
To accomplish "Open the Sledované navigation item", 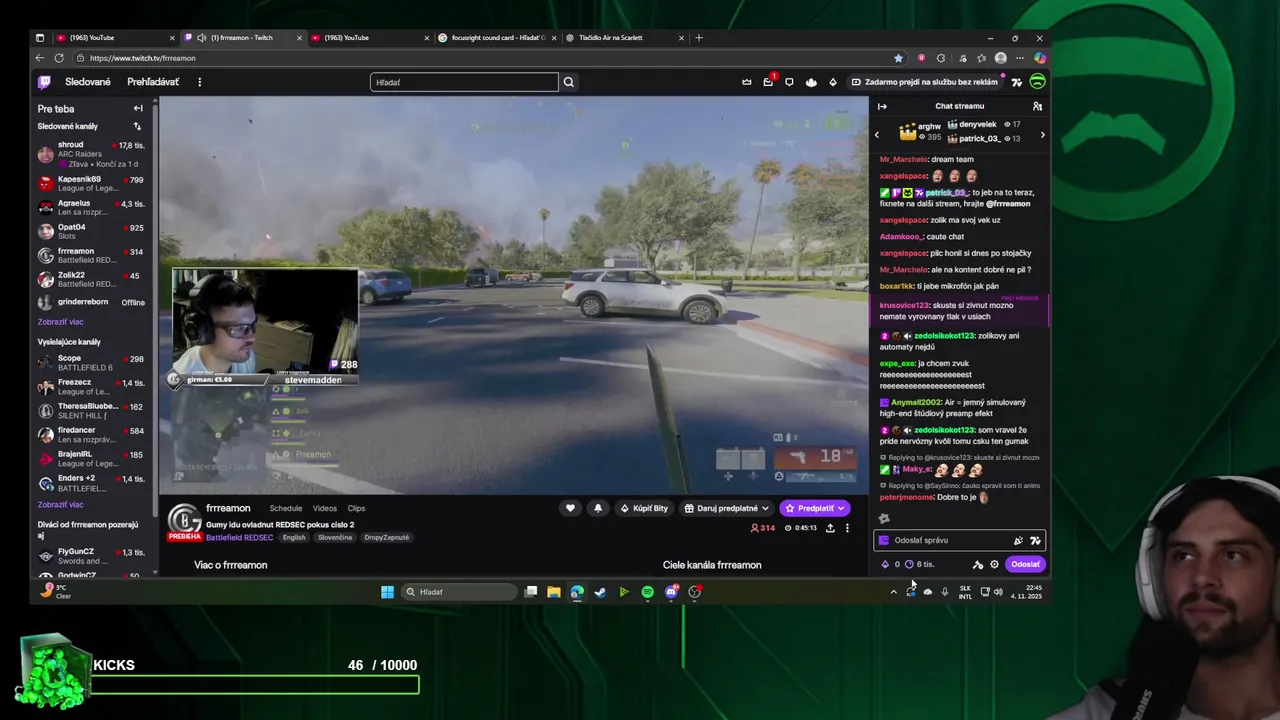I will point(88,82).
